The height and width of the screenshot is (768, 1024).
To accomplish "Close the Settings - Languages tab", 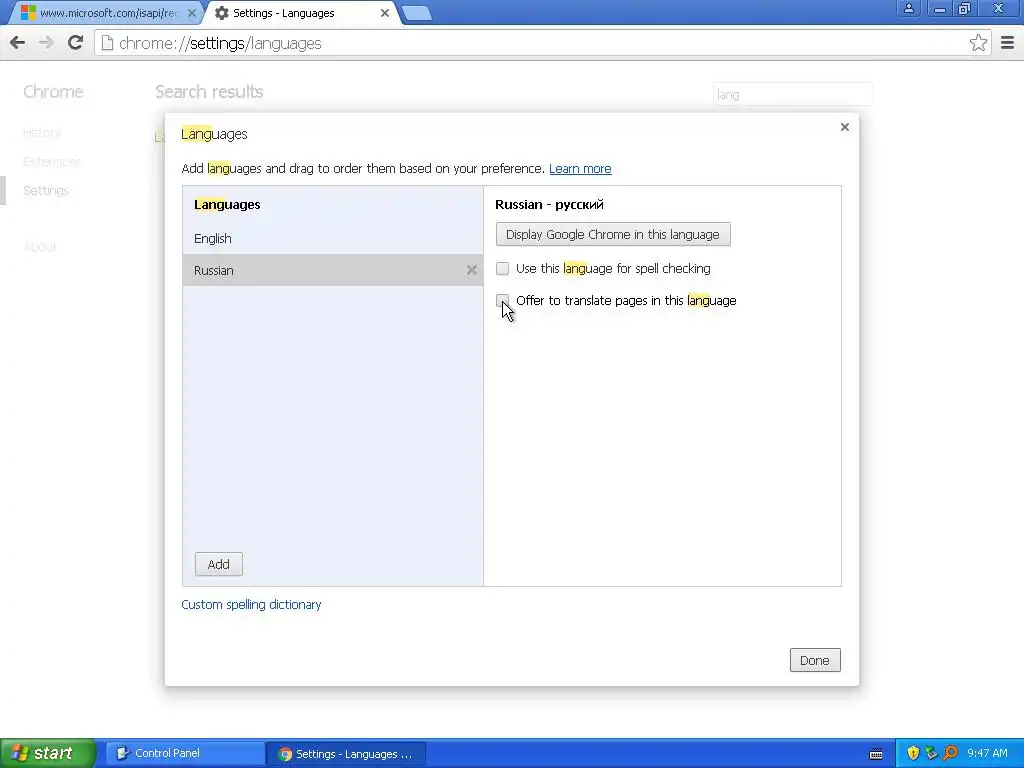I will pos(385,13).
